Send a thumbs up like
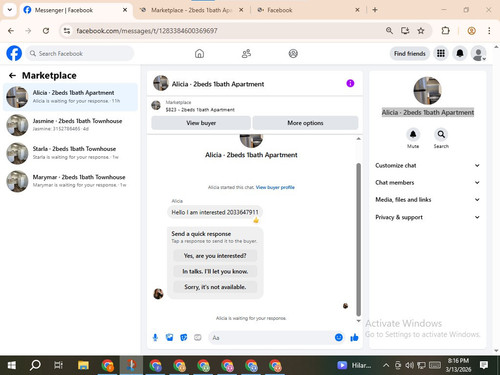 (x=354, y=338)
